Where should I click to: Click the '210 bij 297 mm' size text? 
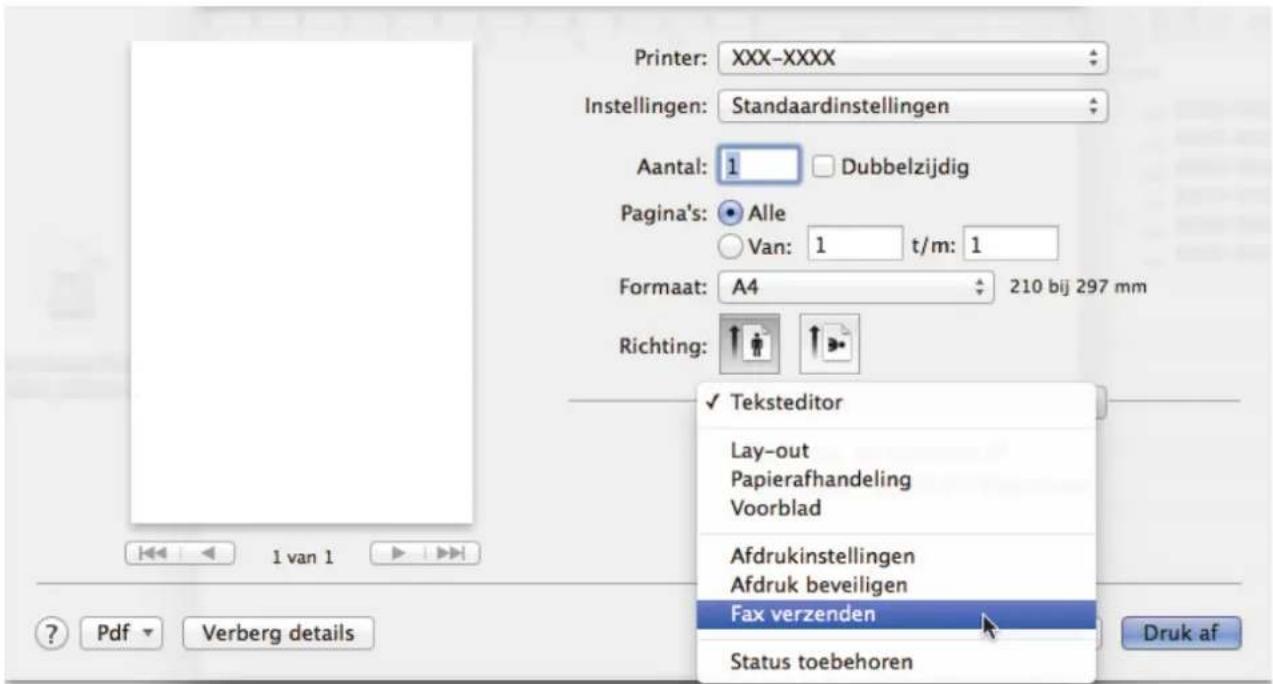(1076, 286)
